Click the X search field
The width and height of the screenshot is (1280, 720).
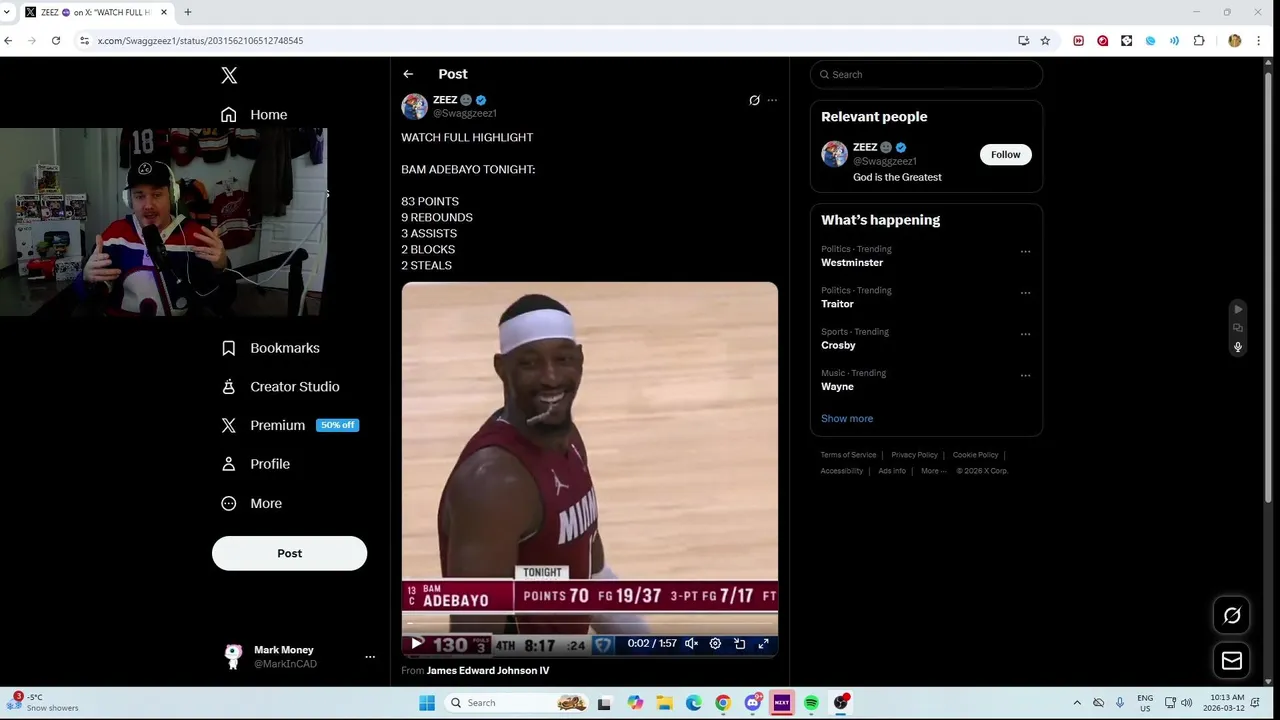click(x=926, y=75)
